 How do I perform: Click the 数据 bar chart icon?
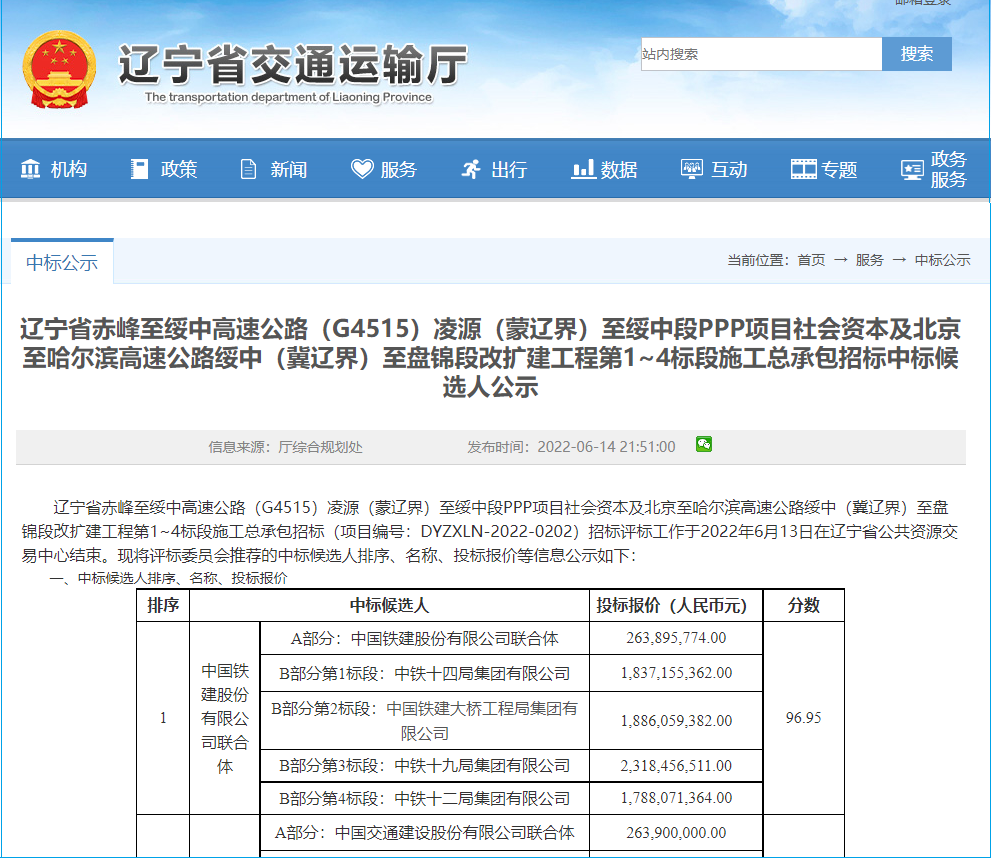pos(583,169)
